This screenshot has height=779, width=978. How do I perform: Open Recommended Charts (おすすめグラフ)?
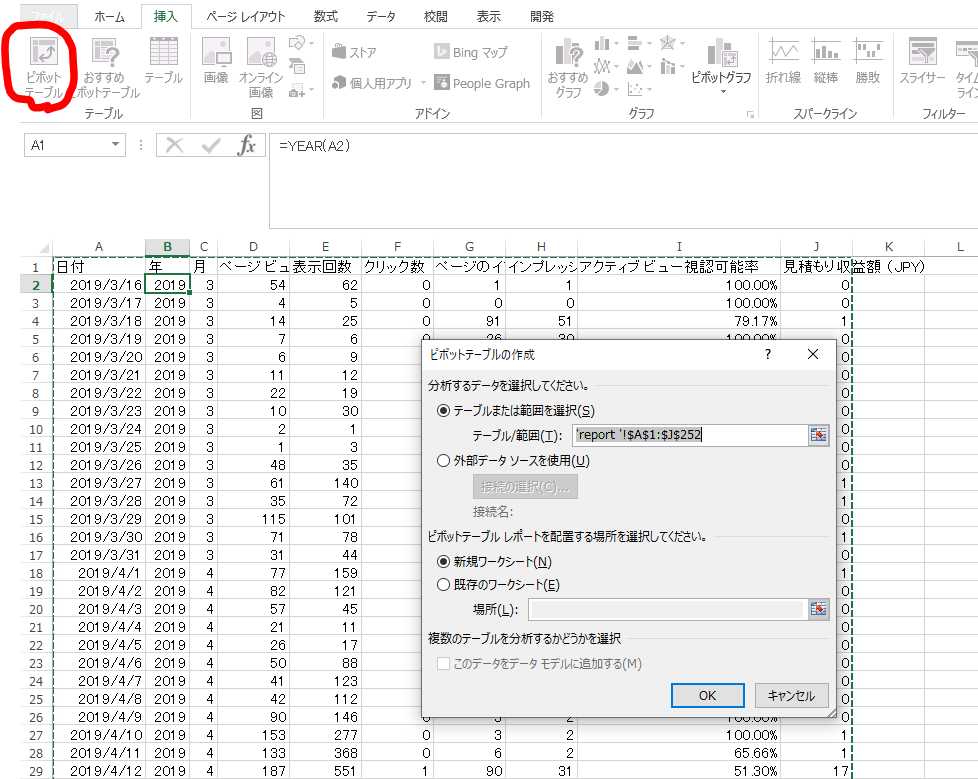[568, 68]
